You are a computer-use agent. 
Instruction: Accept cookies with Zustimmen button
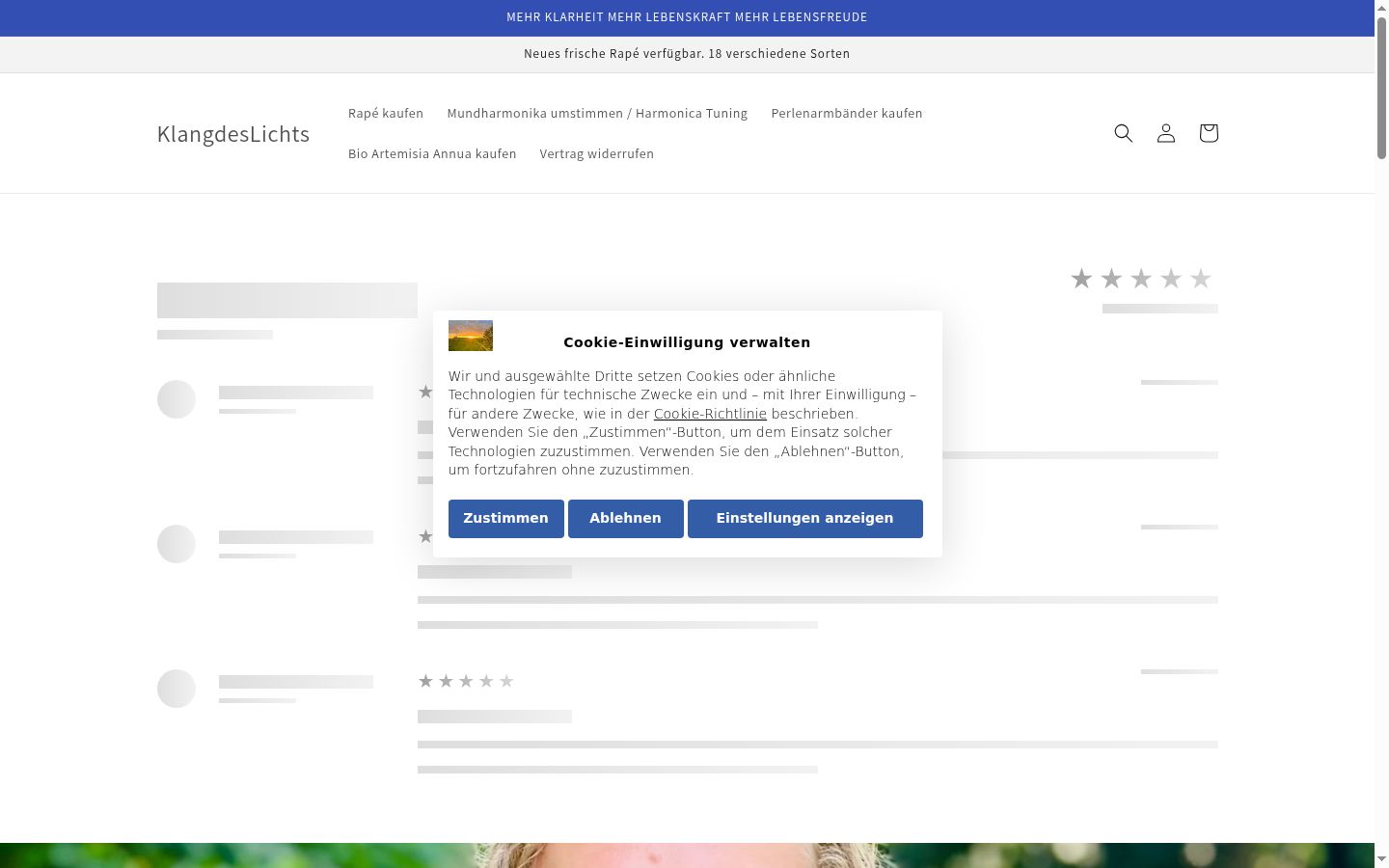pos(506,519)
